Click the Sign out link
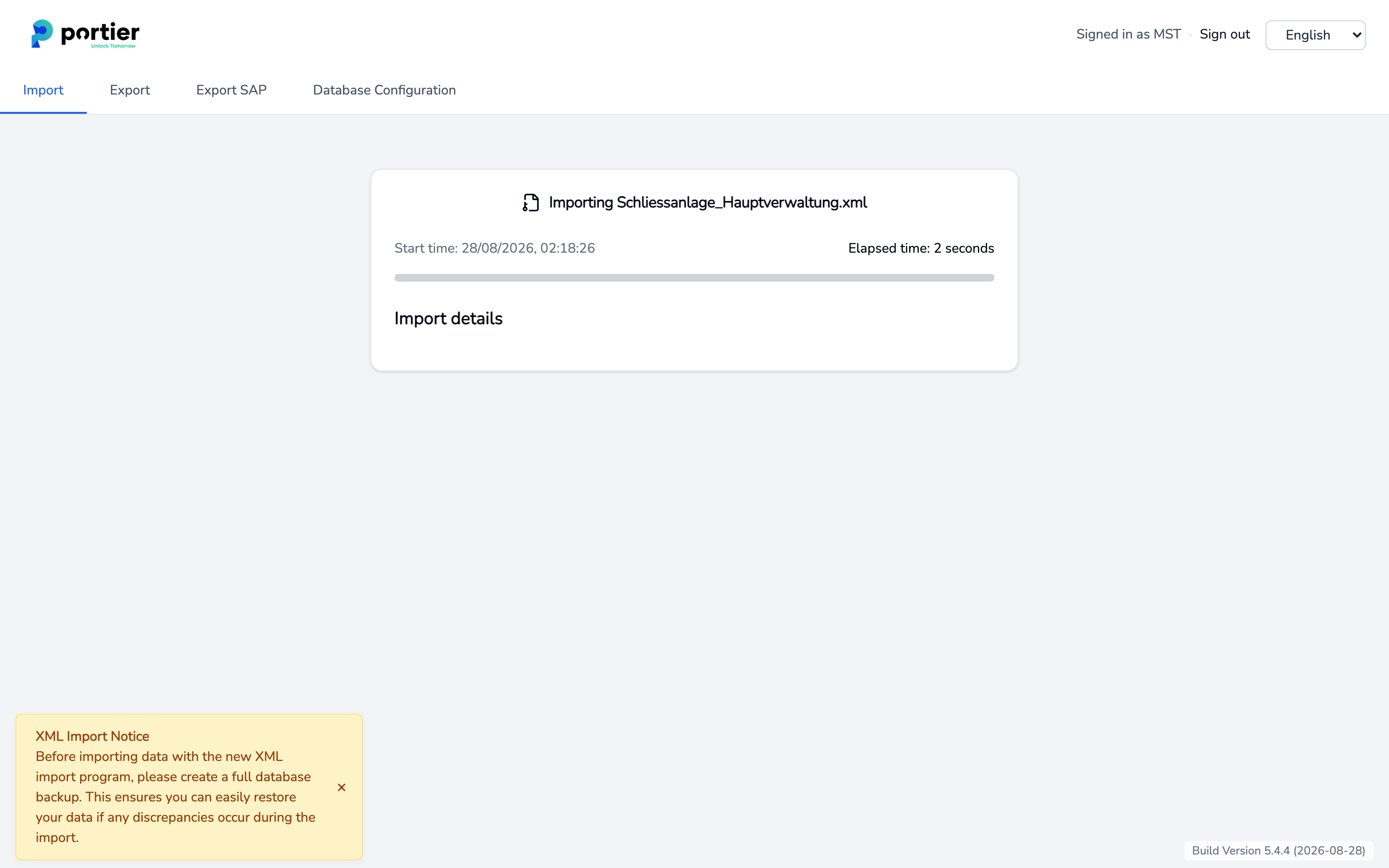The width and height of the screenshot is (1389, 868). (1224, 34)
